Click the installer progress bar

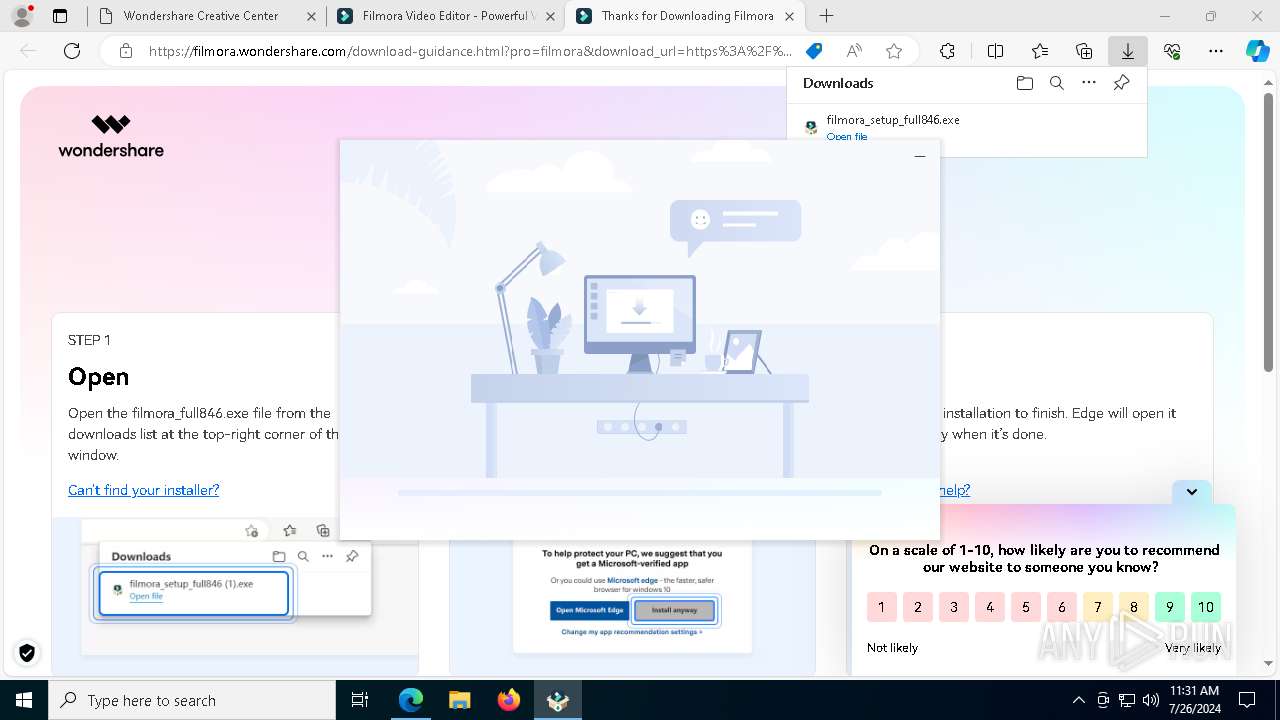(x=640, y=493)
